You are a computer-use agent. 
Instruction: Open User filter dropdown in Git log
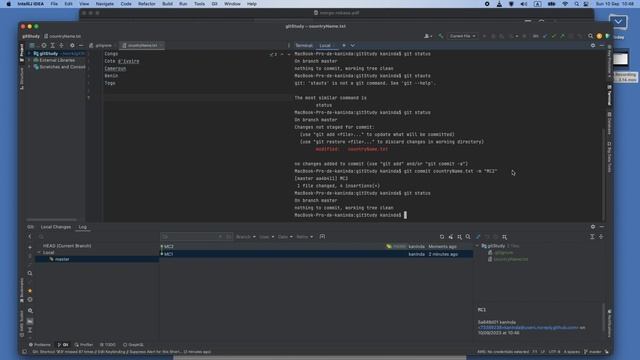pos(267,237)
